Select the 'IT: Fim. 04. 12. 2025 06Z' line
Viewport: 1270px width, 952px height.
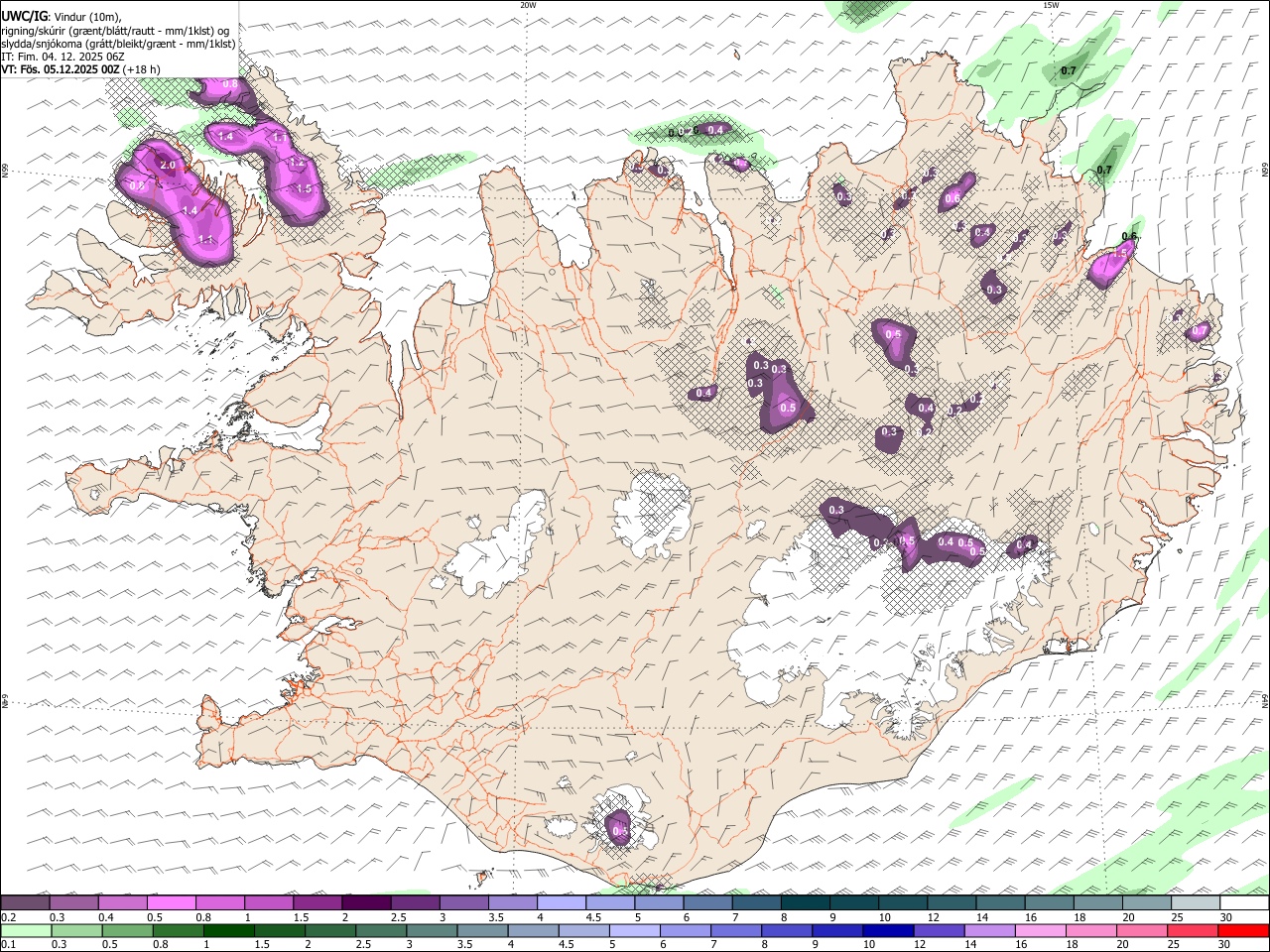tap(63, 57)
